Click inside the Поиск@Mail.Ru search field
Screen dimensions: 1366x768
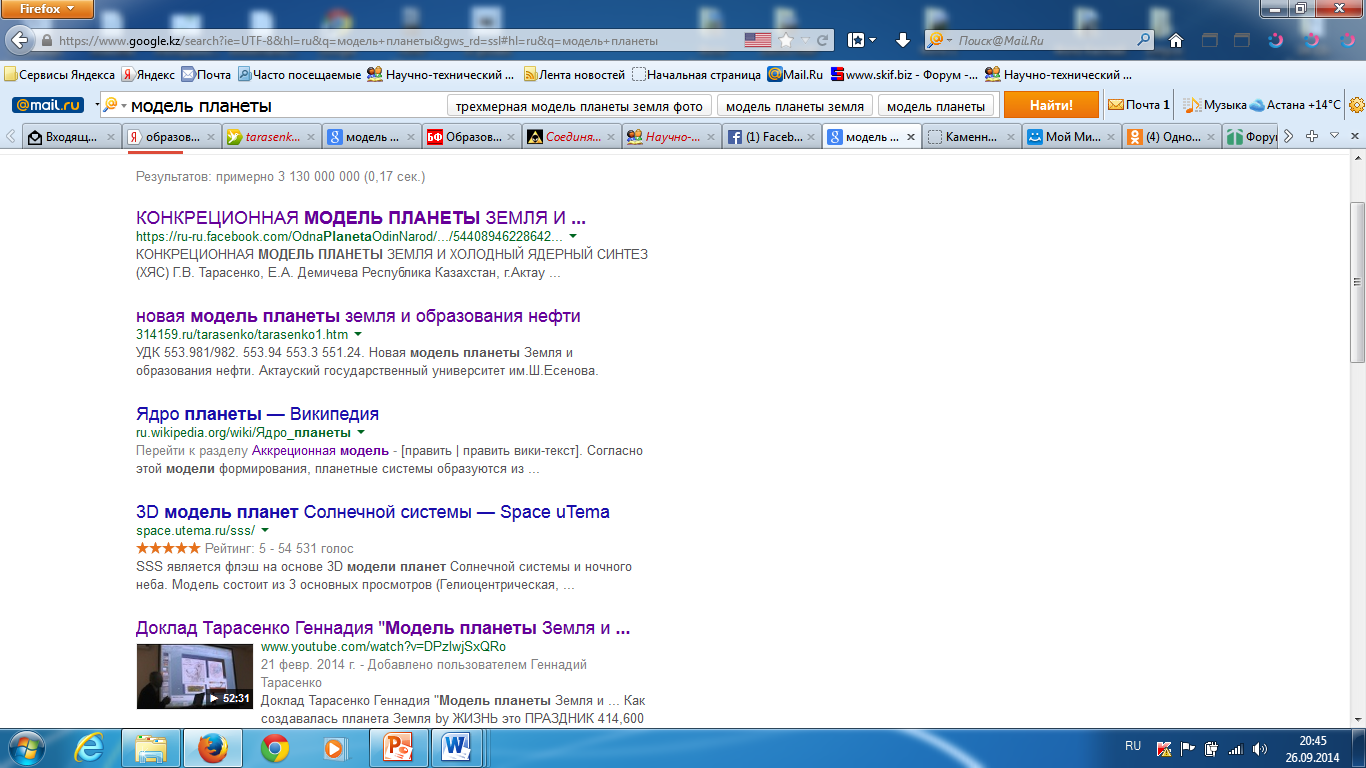tap(1040, 41)
